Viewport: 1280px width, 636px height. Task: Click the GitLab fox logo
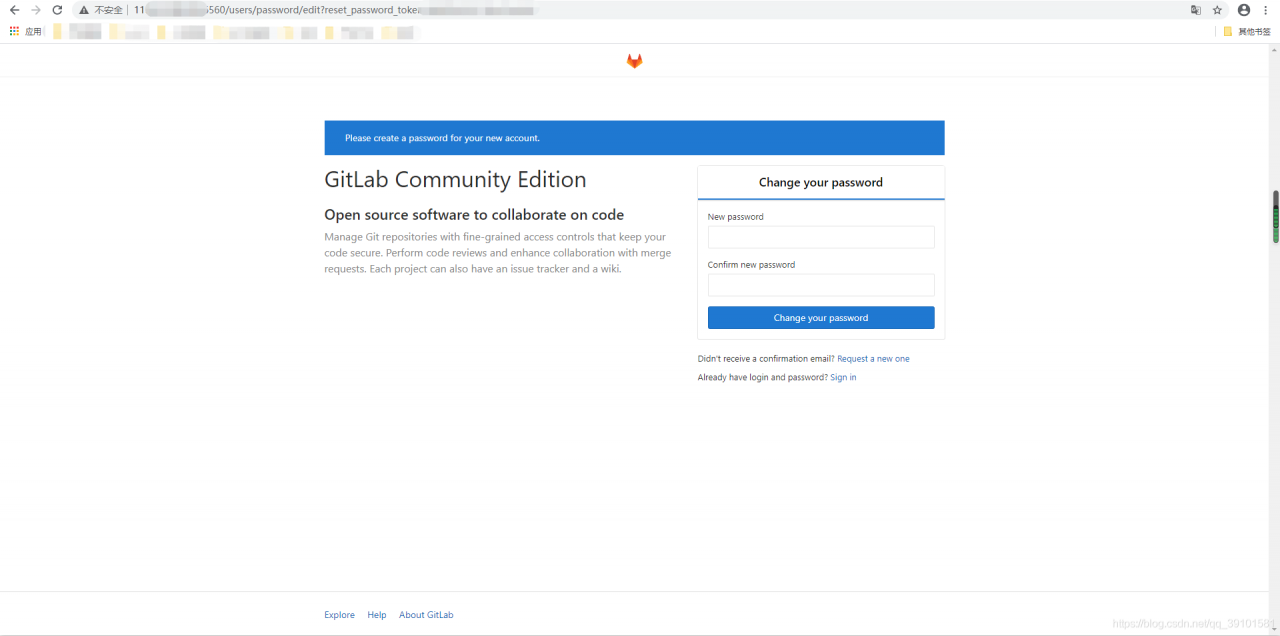coord(634,61)
